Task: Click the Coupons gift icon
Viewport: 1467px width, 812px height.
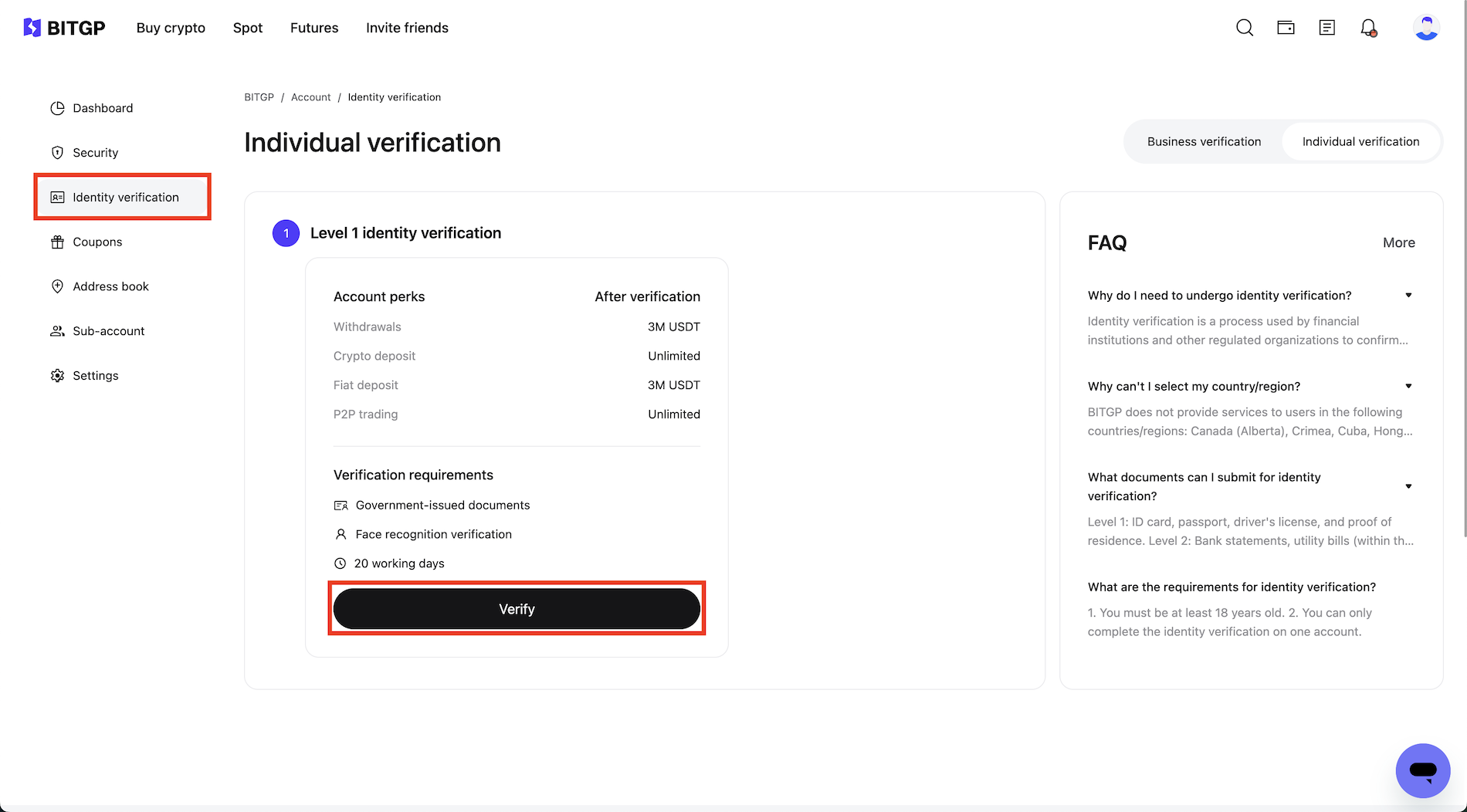Action: tap(57, 242)
